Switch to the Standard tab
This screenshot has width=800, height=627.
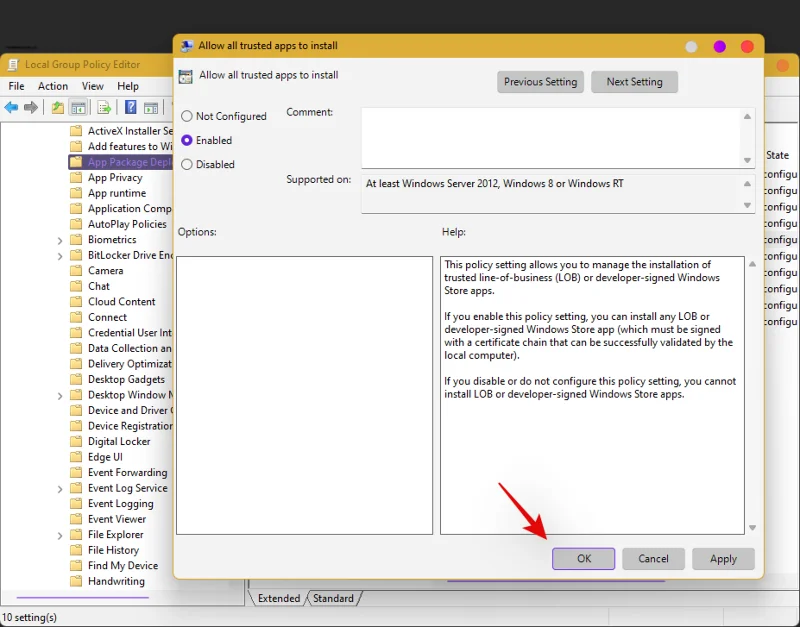click(x=333, y=598)
